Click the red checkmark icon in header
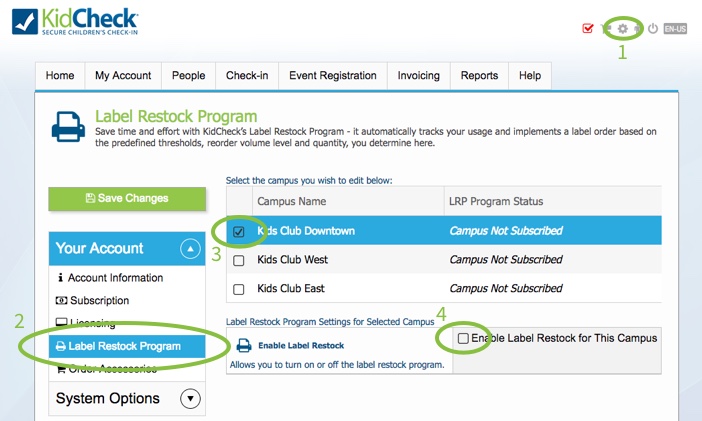 click(588, 28)
